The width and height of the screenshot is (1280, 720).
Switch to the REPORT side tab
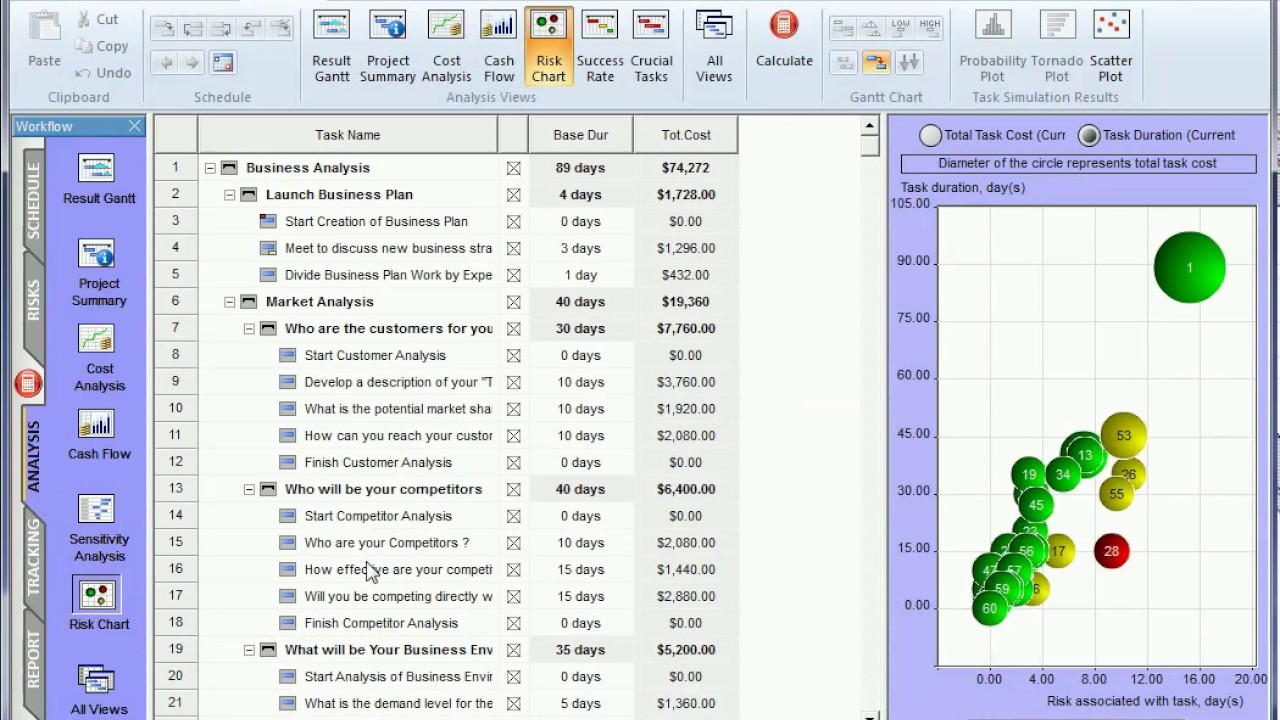pos(33,658)
